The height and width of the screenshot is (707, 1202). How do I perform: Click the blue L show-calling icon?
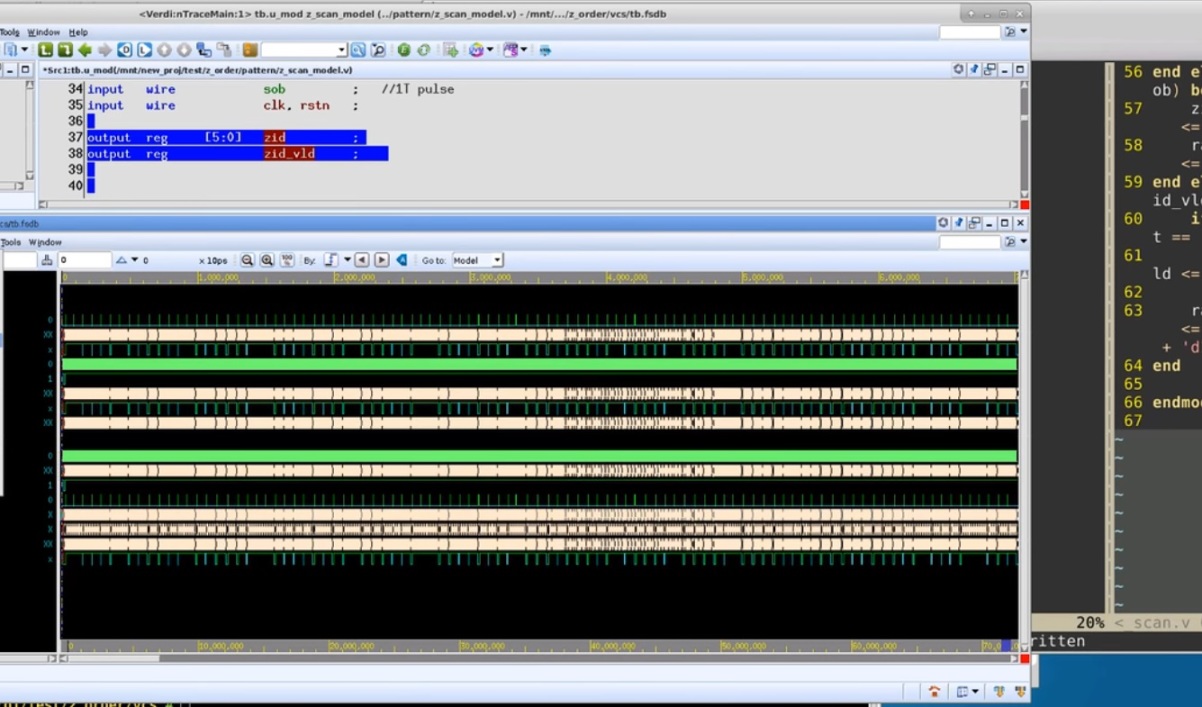(144, 50)
